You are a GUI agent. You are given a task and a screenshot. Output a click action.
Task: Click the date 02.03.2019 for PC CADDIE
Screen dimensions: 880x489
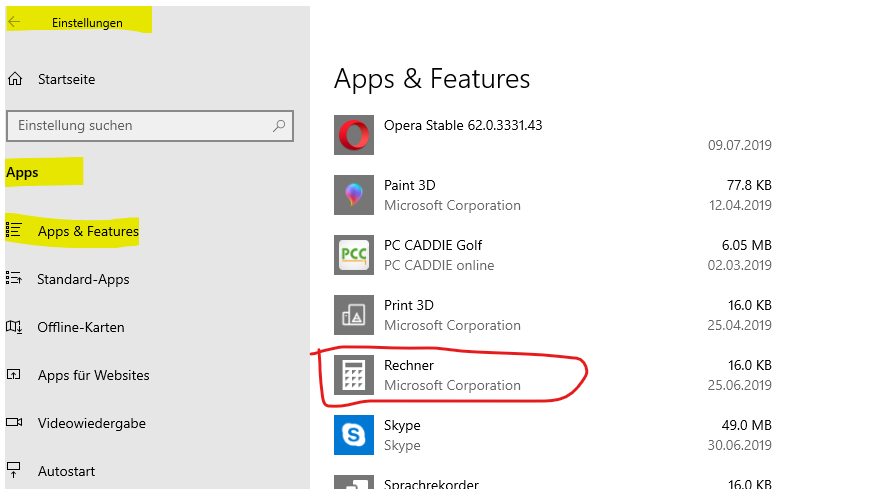(x=740, y=266)
